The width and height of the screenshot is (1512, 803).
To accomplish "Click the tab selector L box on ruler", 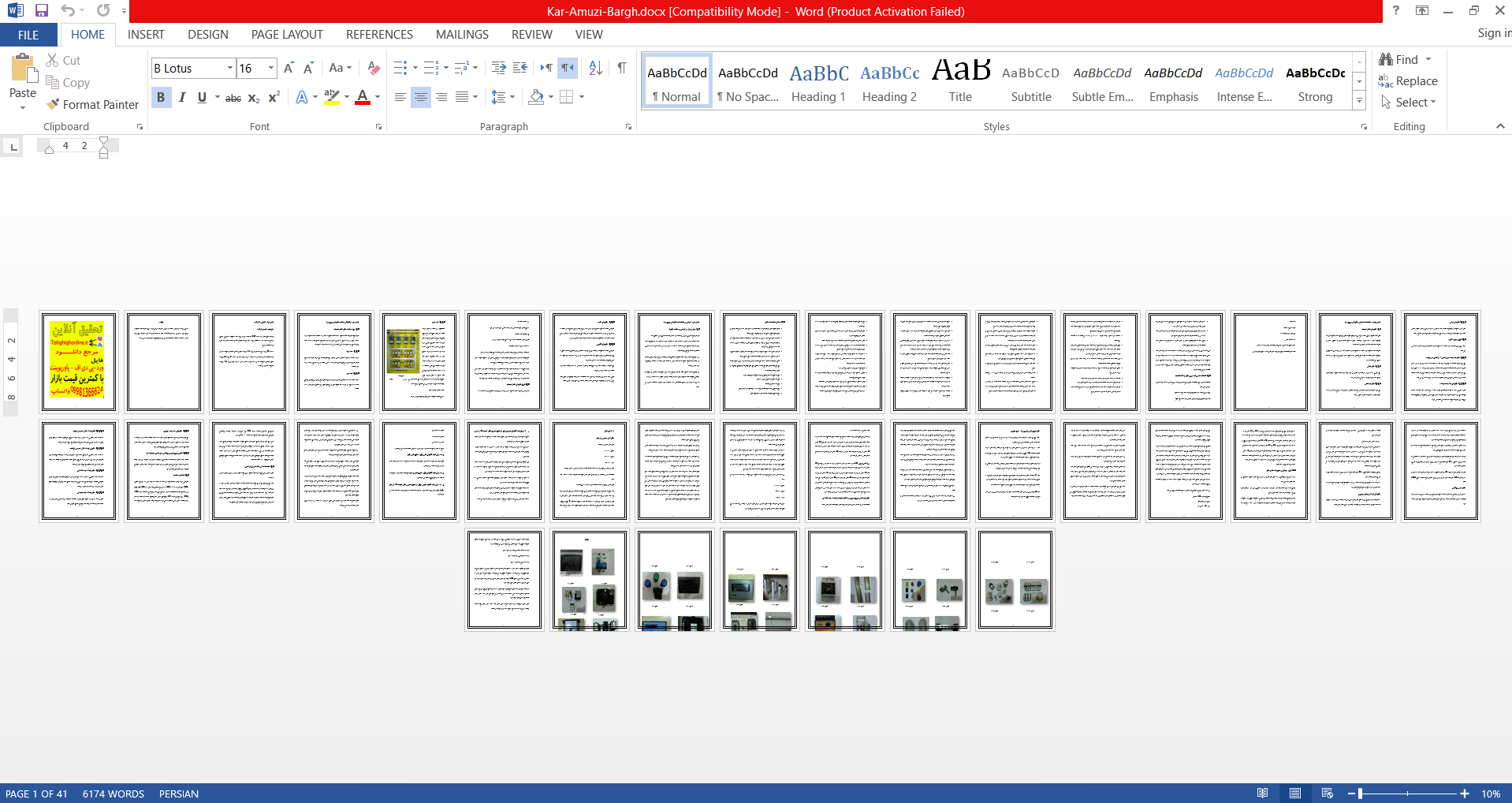I will point(13,147).
